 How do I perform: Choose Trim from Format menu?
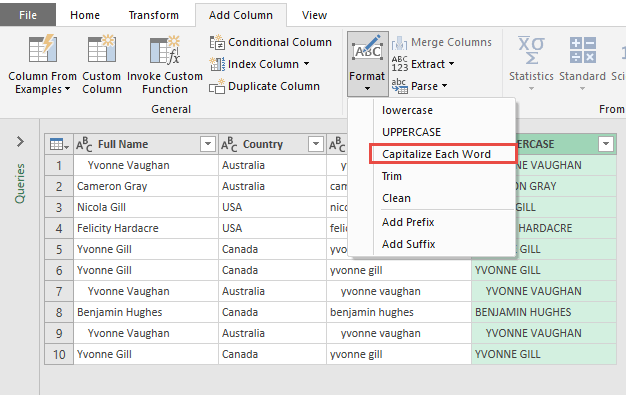[x=432, y=176]
